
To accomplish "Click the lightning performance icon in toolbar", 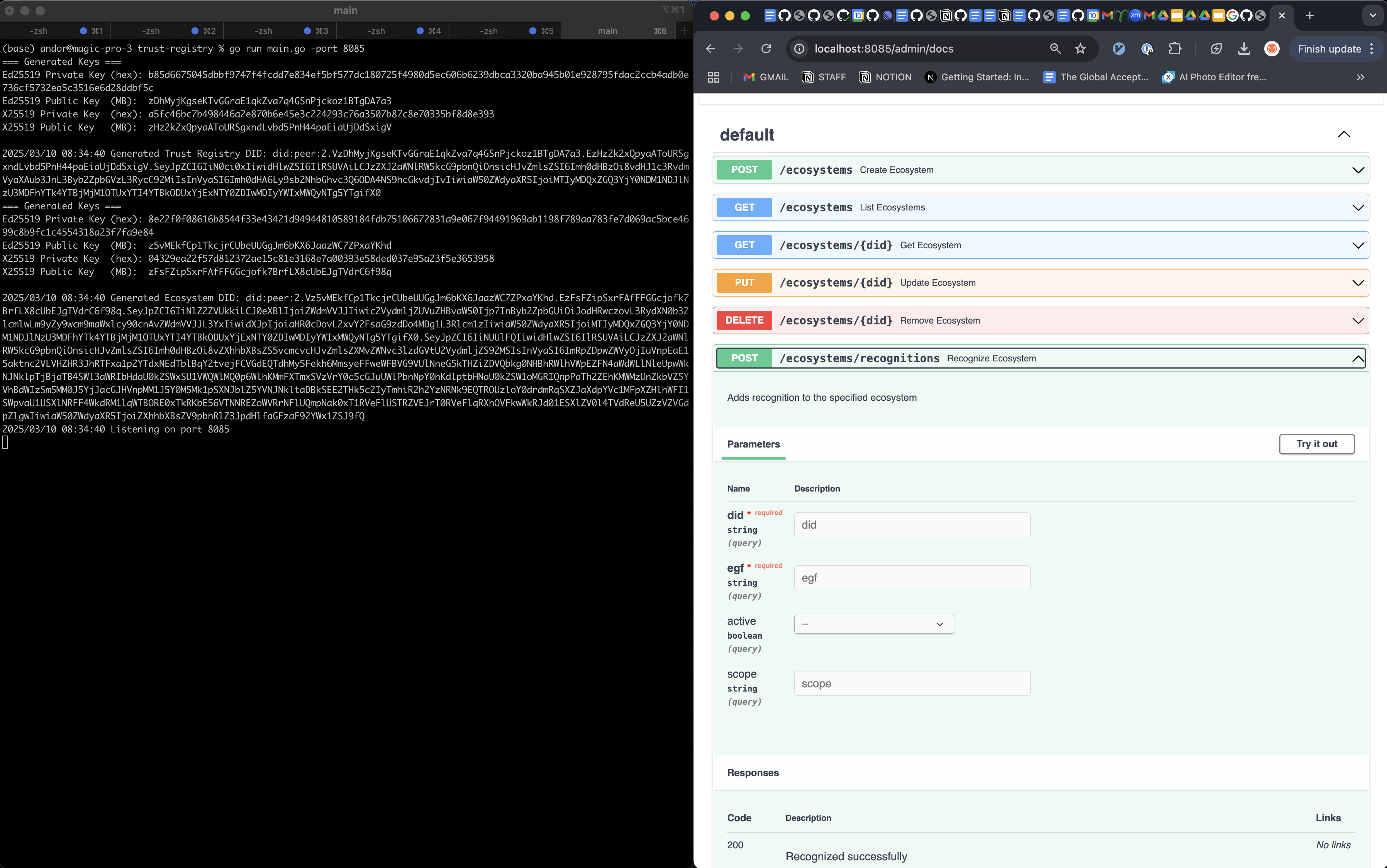I will [1216, 49].
